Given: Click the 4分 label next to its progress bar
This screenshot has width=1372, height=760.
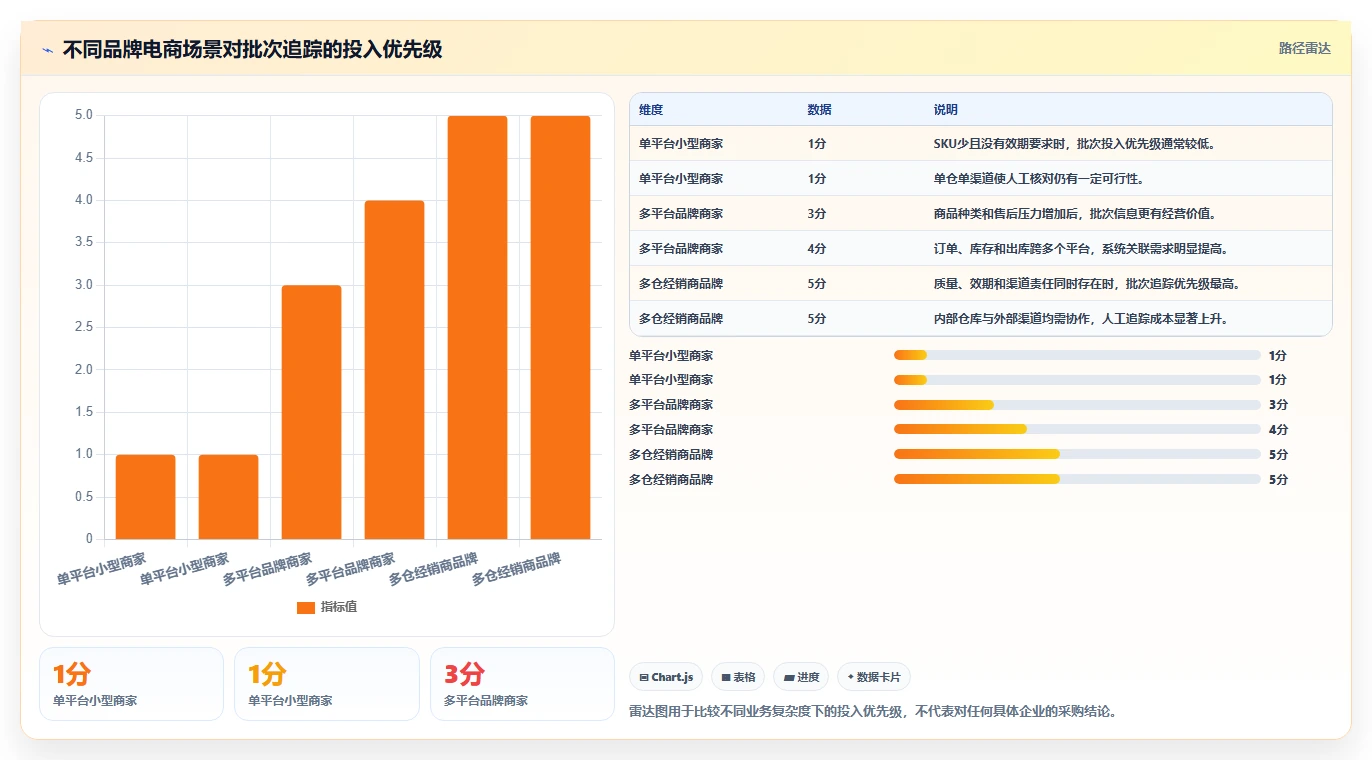Looking at the screenshot, I should [x=1278, y=430].
